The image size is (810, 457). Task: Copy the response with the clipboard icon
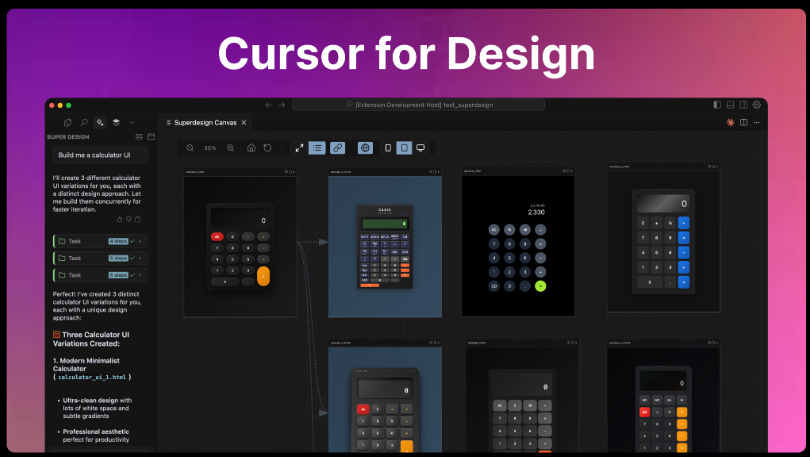tap(138, 219)
